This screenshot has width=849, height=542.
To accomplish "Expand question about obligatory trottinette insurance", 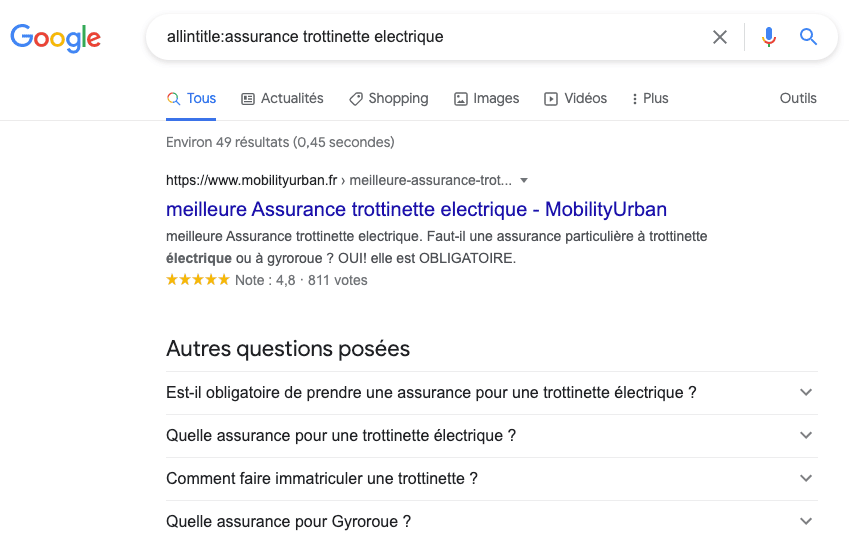I will [x=491, y=393].
